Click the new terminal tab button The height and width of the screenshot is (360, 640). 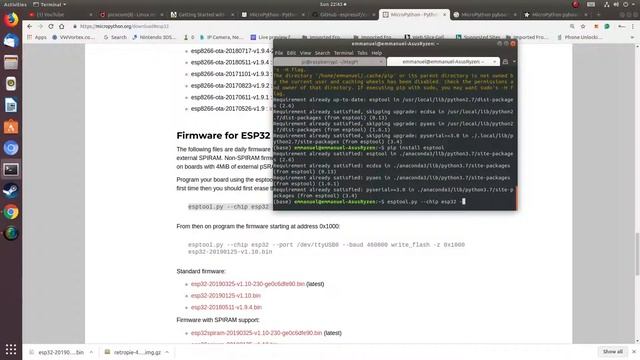click(505, 62)
